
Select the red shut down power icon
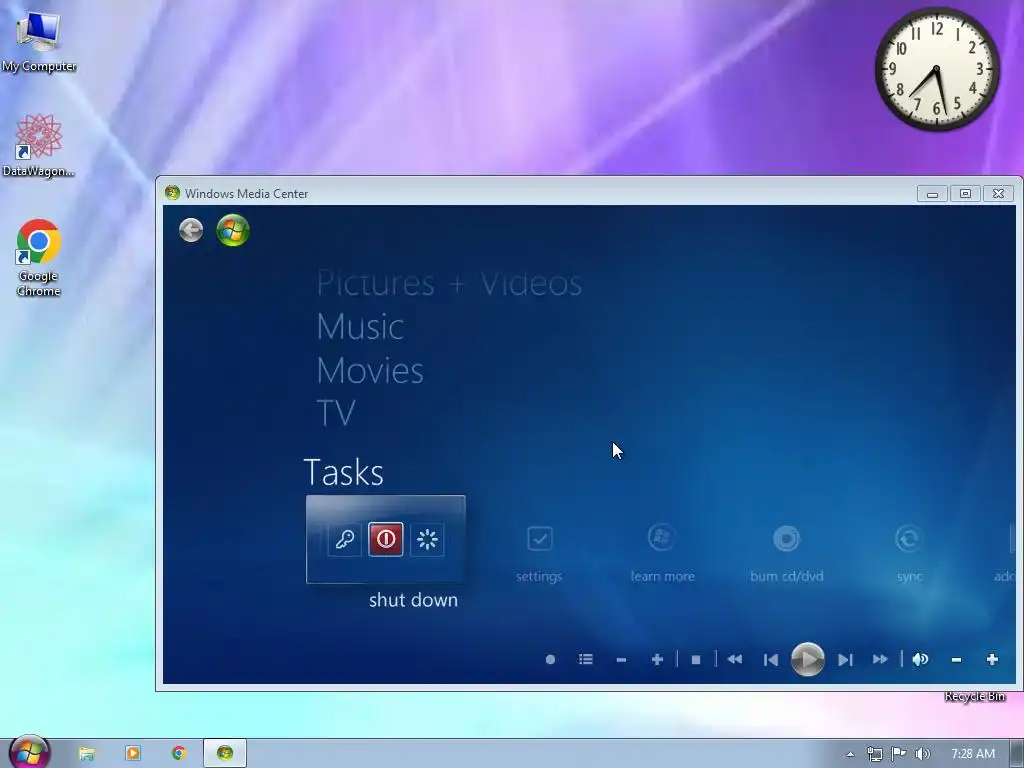(385, 539)
